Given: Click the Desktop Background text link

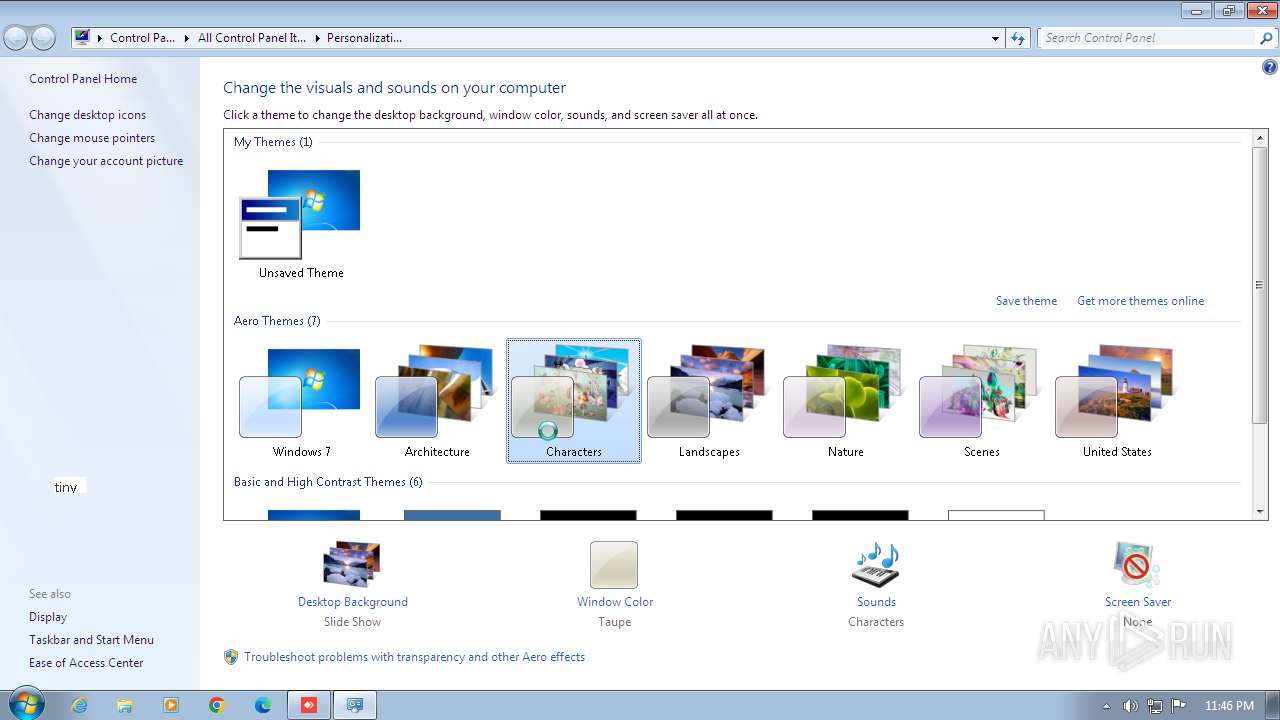Looking at the screenshot, I should click(x=352, y=602).
